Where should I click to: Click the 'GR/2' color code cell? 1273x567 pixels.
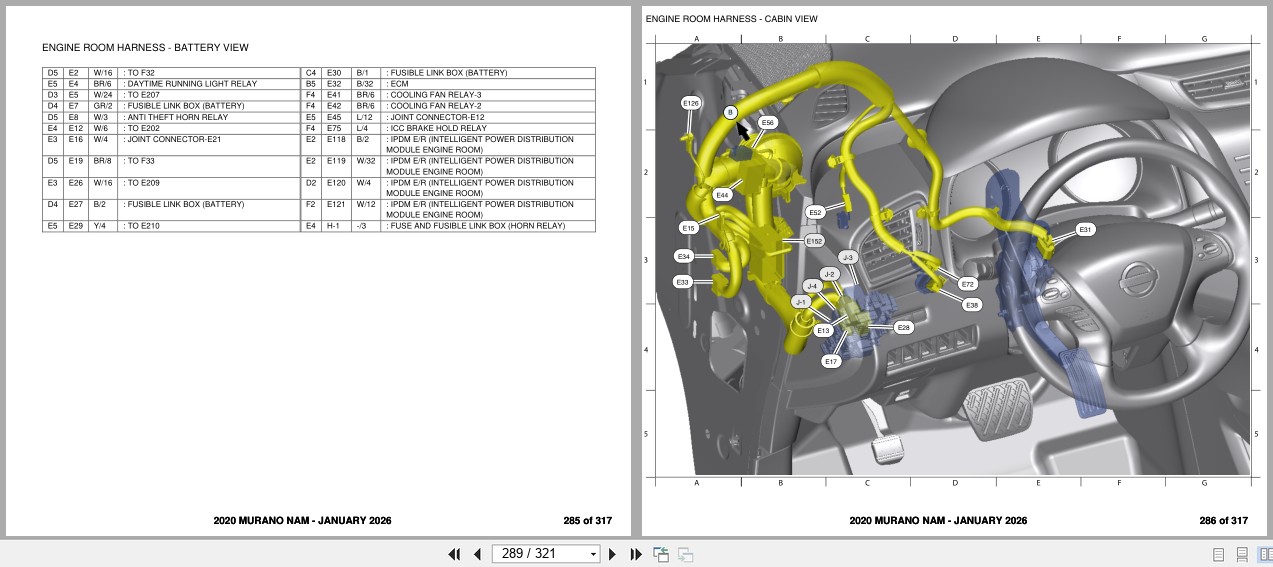pos(103,106)
